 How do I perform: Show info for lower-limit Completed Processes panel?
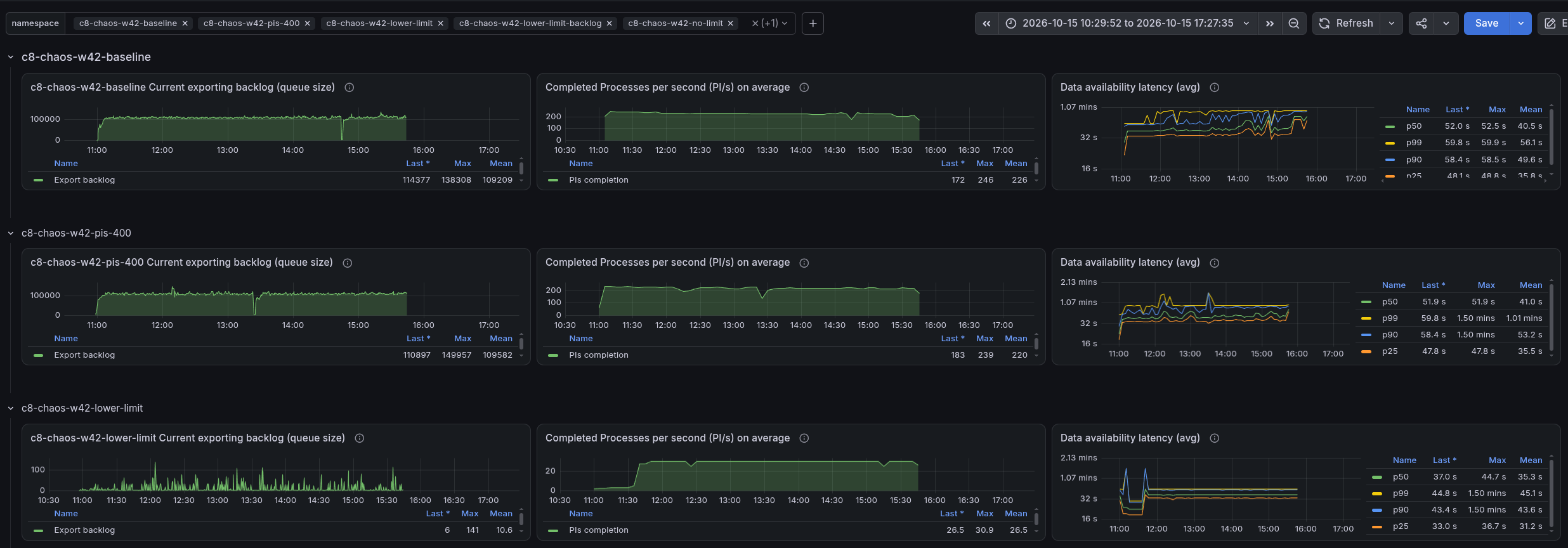(804, 438)
